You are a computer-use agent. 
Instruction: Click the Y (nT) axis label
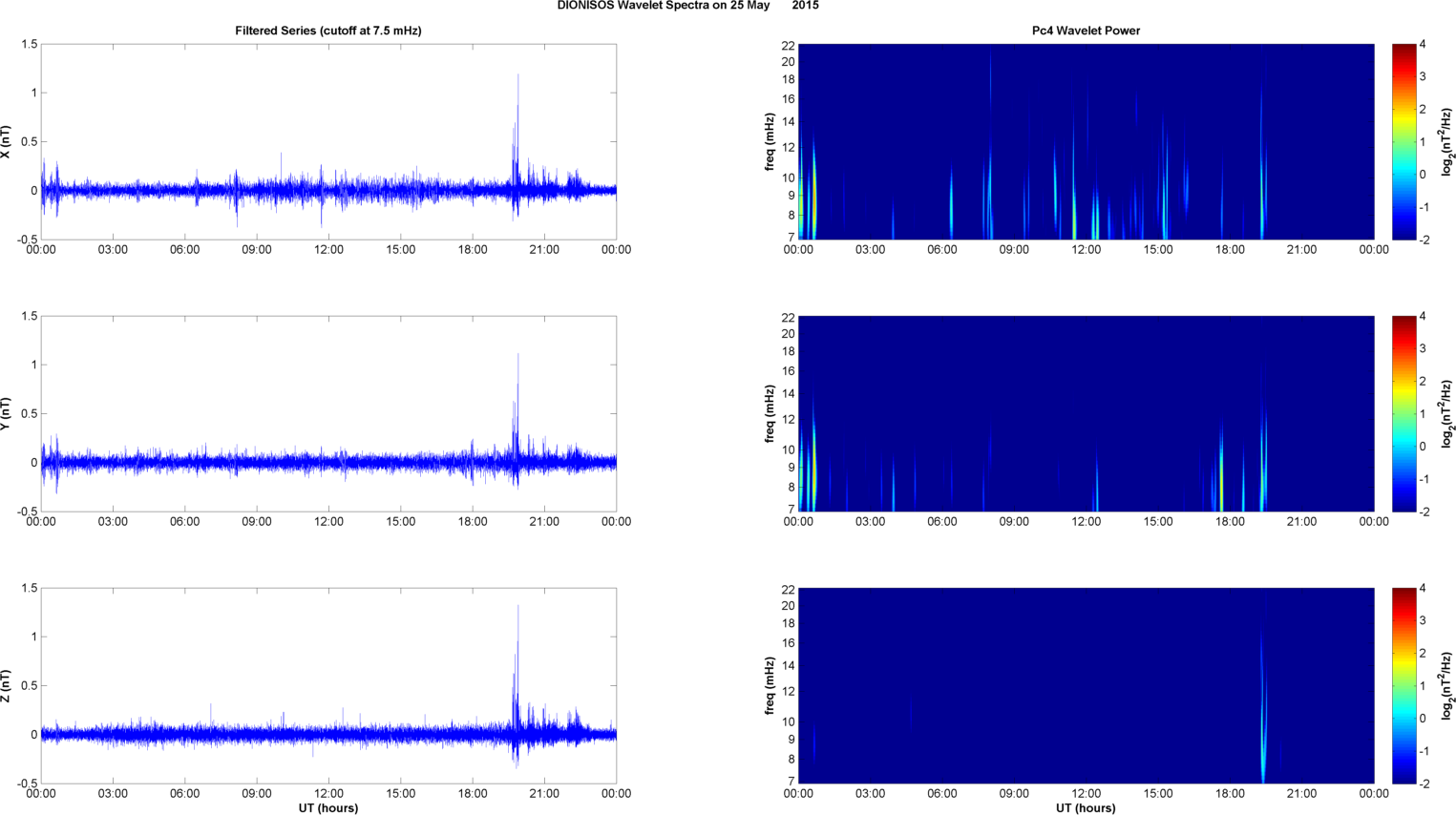coord(6,414)
